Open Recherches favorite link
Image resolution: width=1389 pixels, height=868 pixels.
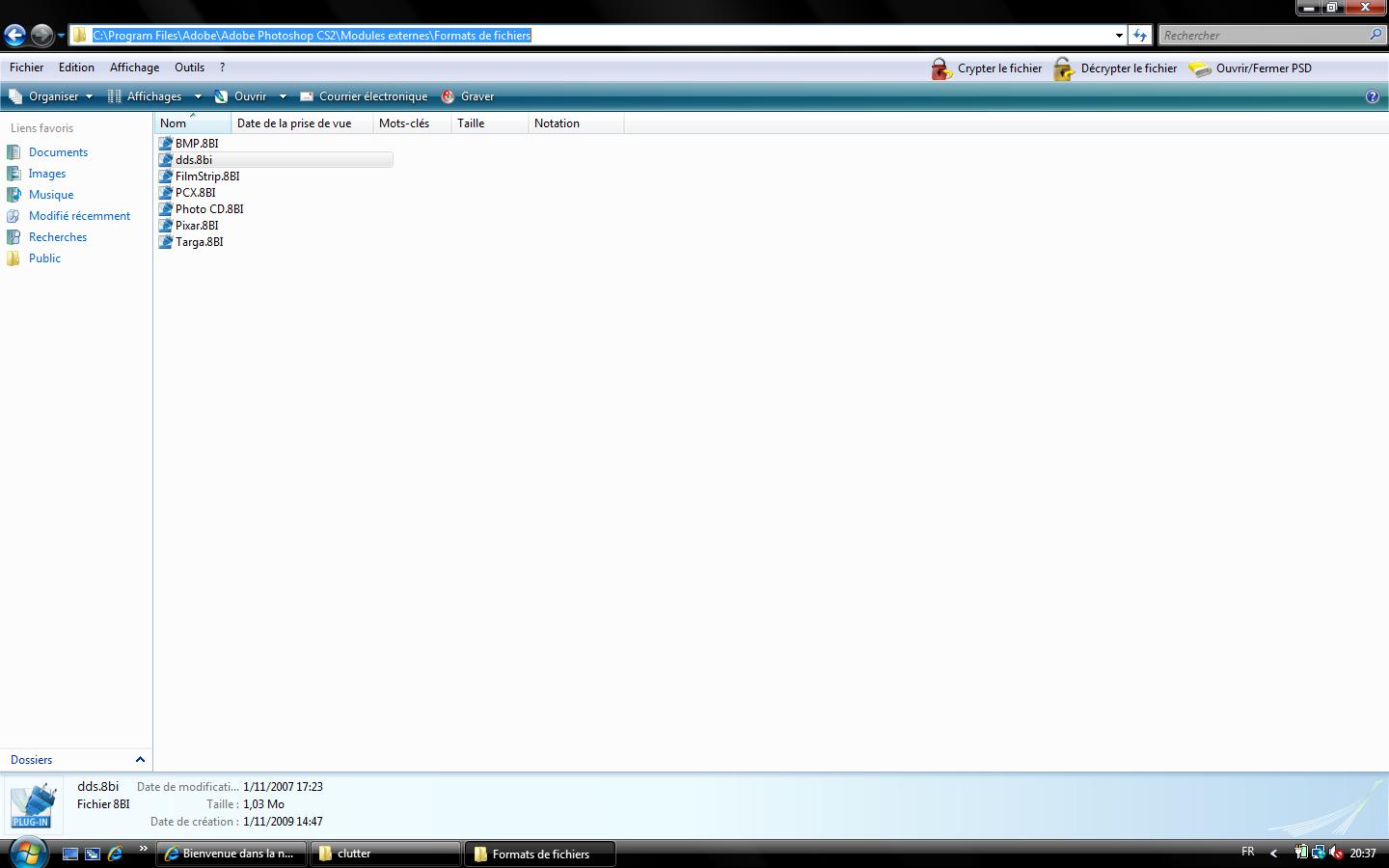click(x=58, y=237)
